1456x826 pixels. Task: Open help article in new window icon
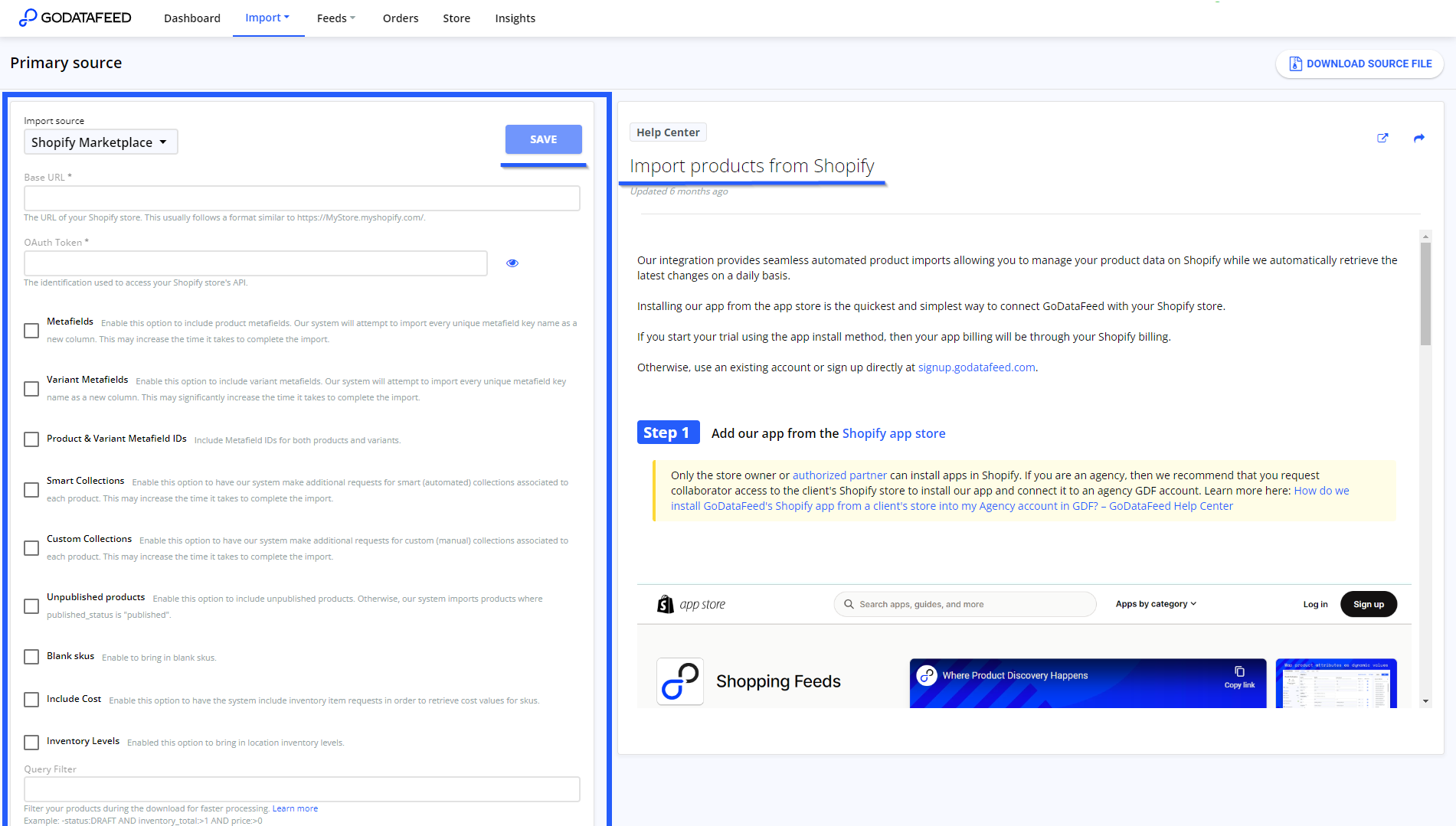coord(1382,139)
